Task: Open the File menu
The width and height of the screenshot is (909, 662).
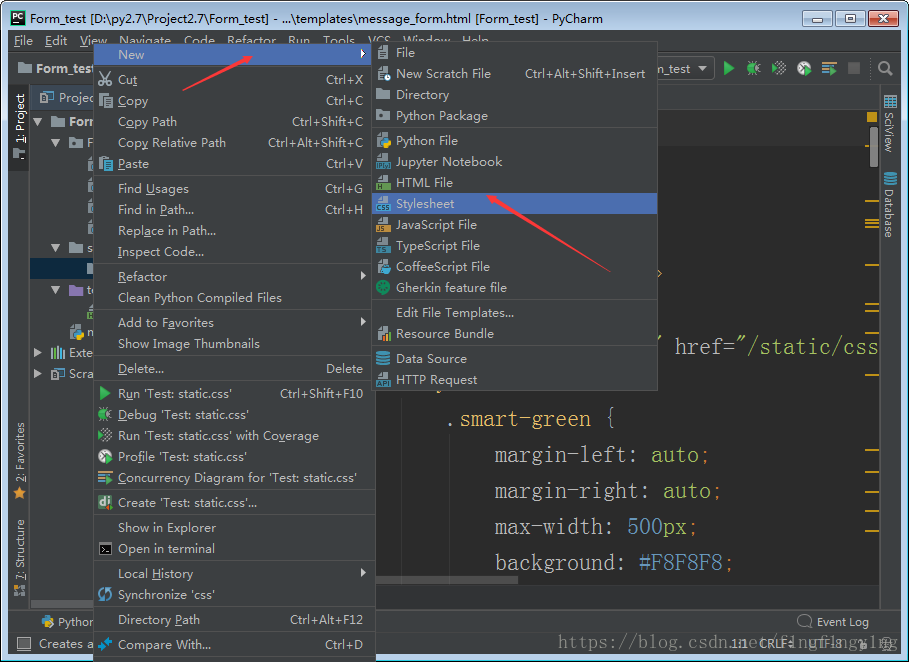Action: point(23,41)
